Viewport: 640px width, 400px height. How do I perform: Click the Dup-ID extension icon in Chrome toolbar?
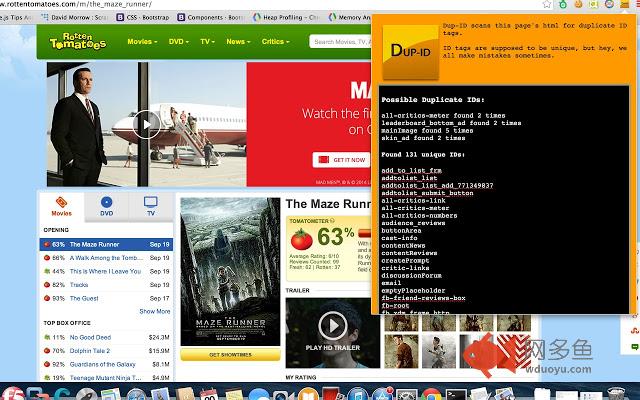pos(624,4)
